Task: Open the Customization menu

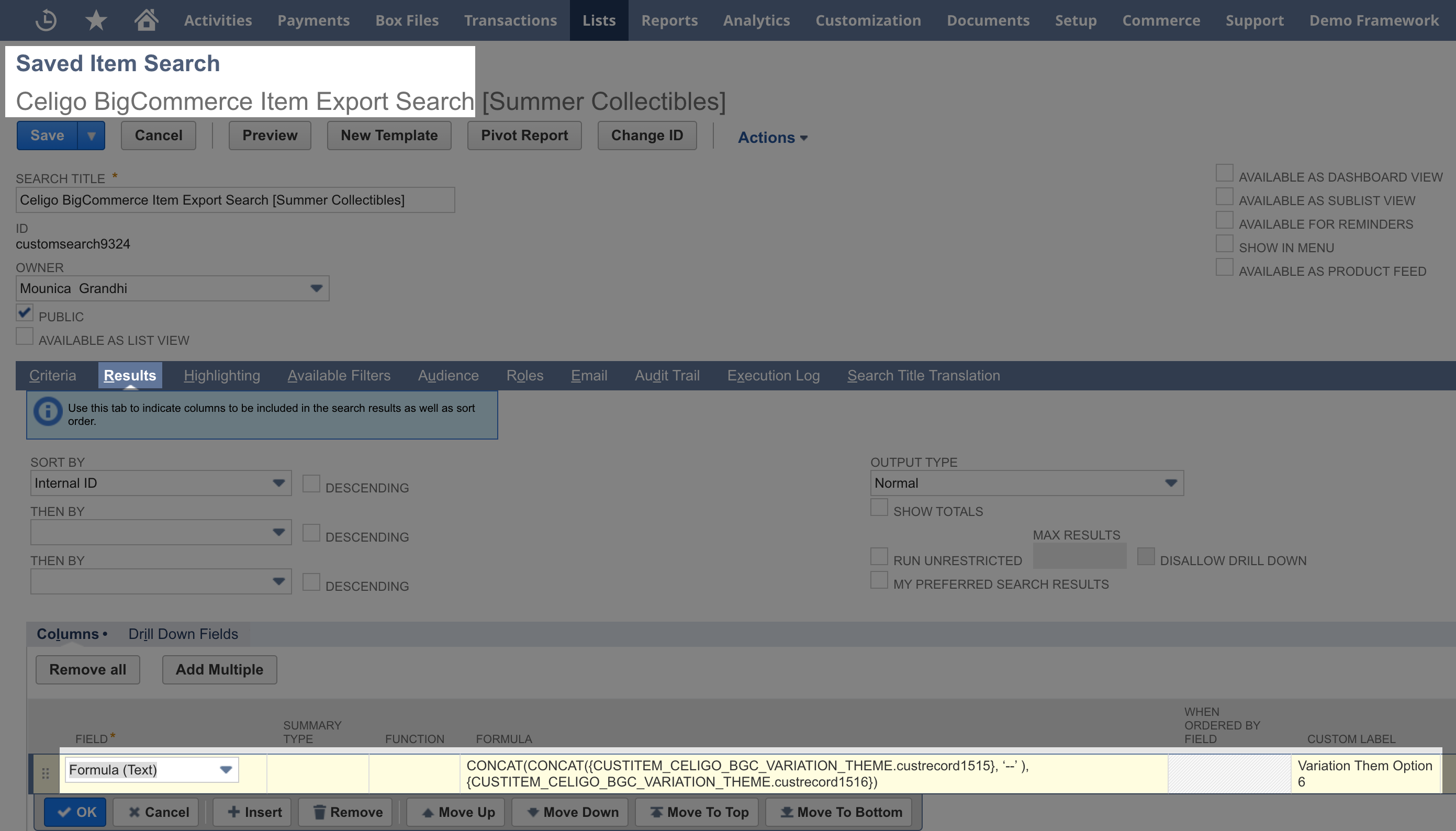Action: 868,20
